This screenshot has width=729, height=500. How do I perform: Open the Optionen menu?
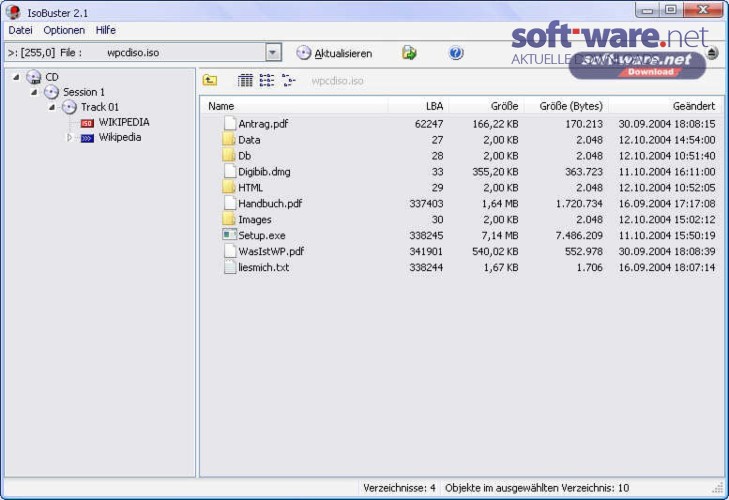(64, 30)
